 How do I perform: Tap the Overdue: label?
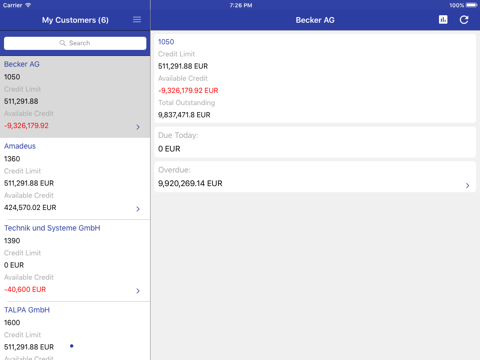click(x=174, y=170)
